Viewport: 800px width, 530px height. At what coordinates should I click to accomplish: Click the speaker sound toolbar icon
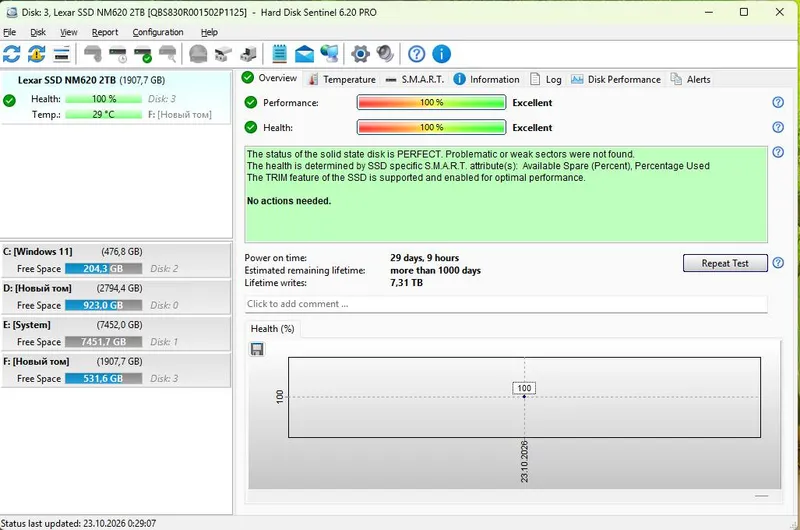(x=385, y=54)
